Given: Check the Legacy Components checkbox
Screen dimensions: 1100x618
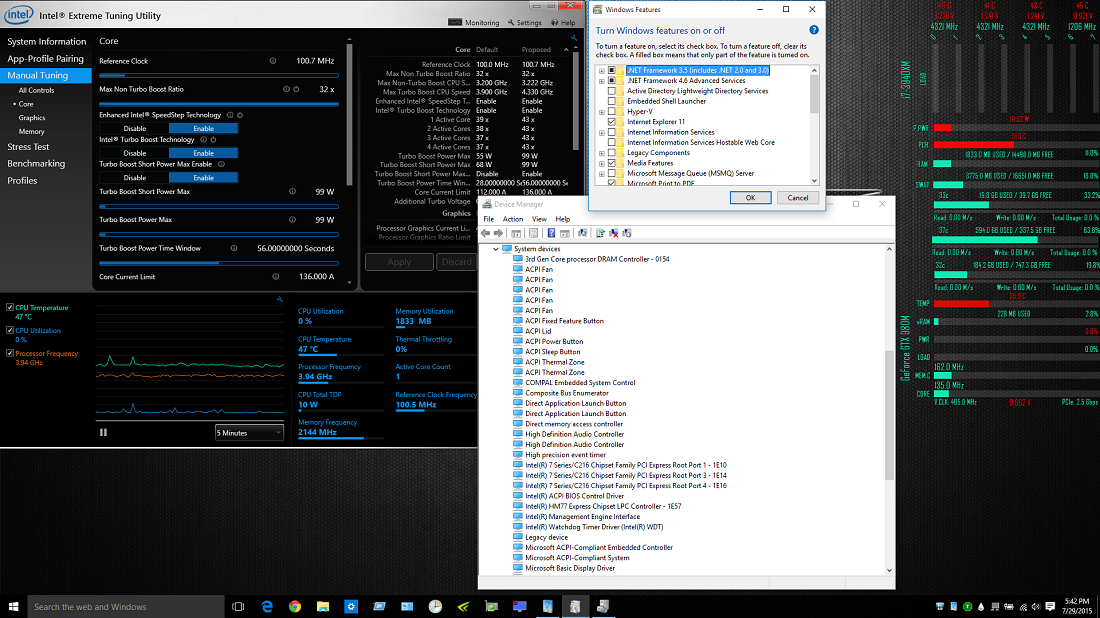Looking at the screenshot, I should coord(612,153).
